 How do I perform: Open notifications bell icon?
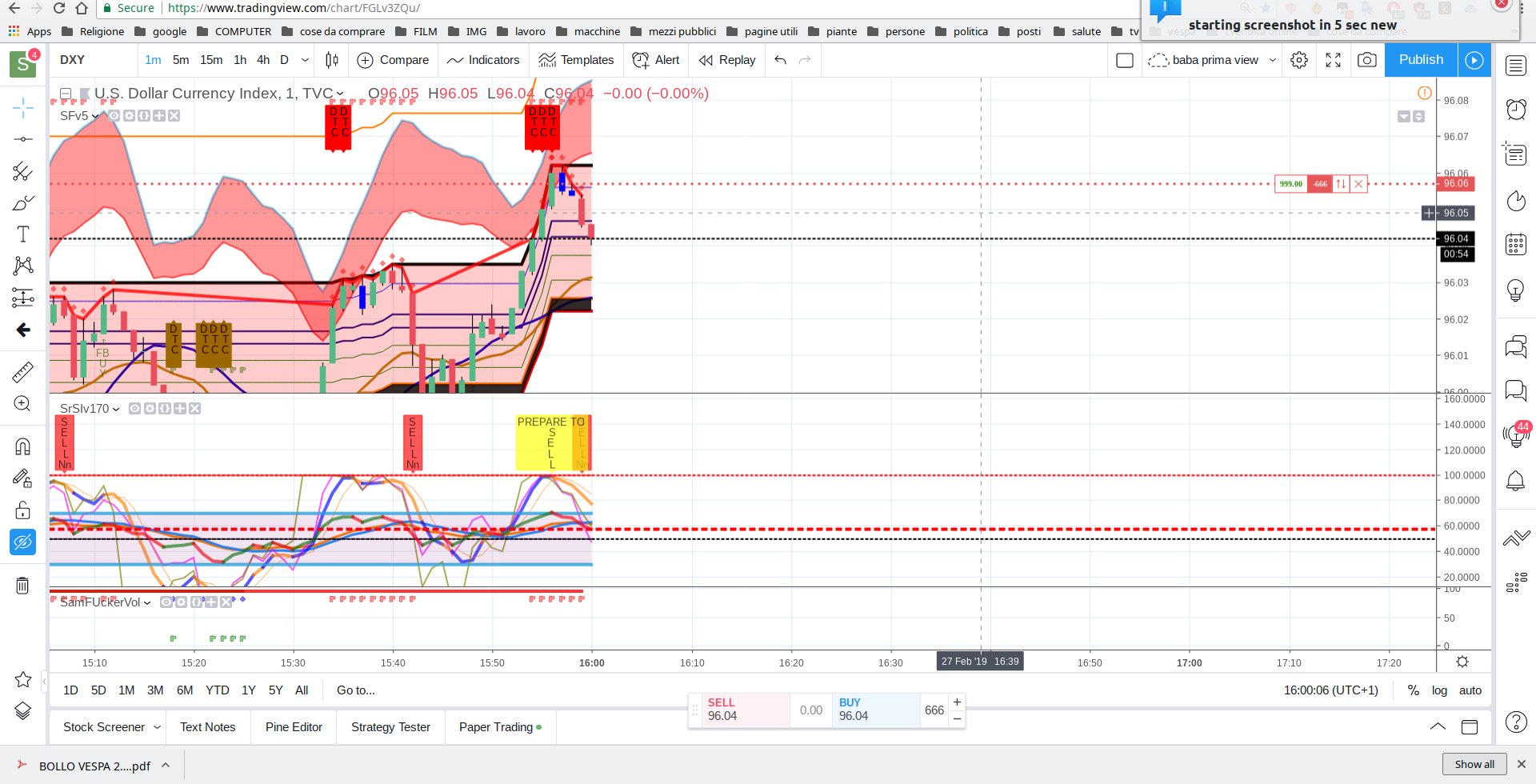1516,481
